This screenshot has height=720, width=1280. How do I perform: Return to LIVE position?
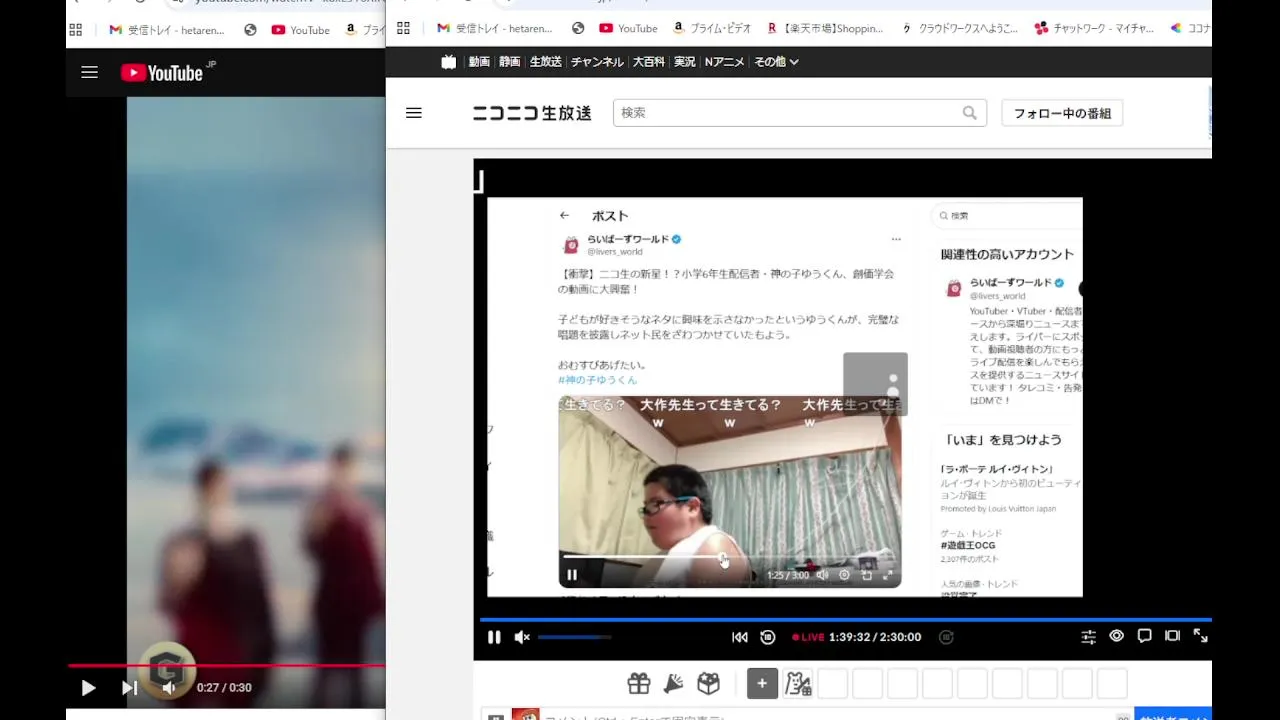[808, 637]
